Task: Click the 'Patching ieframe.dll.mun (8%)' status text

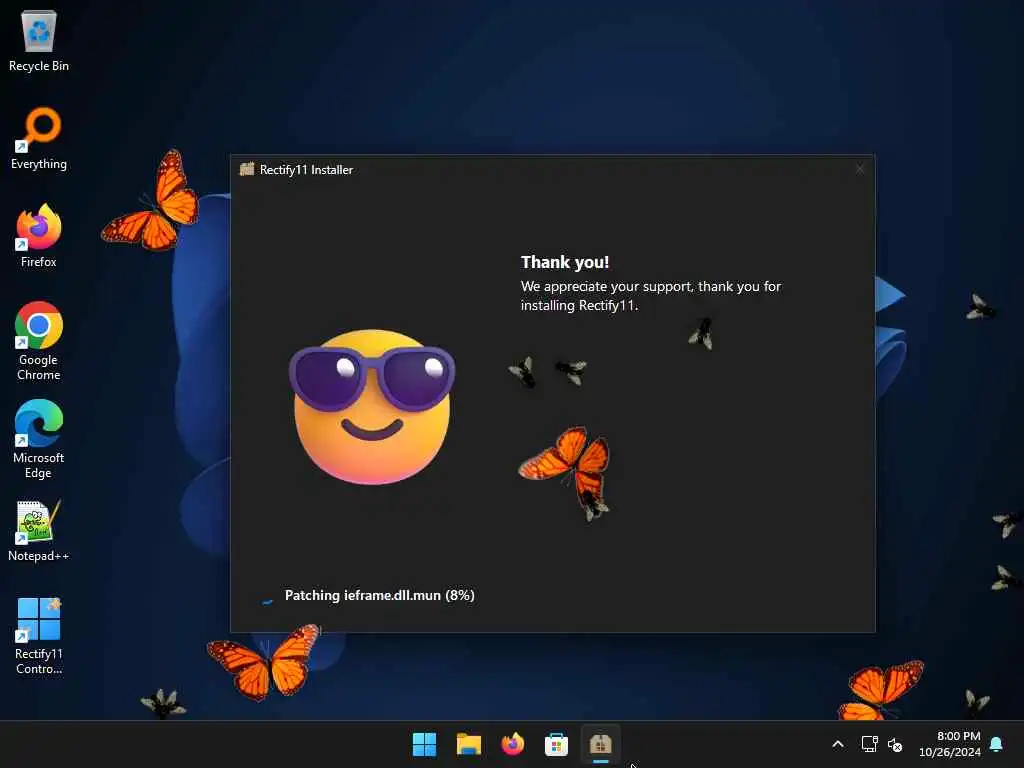Action: coord(379,595)
